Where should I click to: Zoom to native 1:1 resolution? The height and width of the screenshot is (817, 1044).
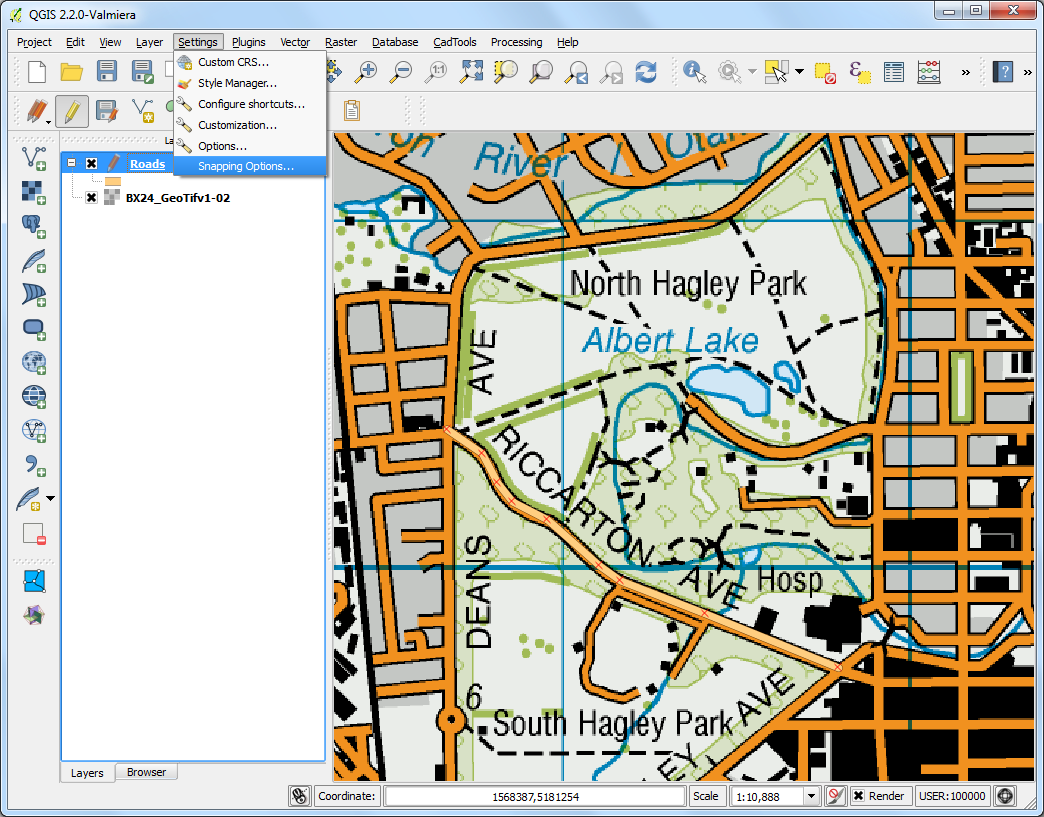pyautogui.click(x=436, y=71)
